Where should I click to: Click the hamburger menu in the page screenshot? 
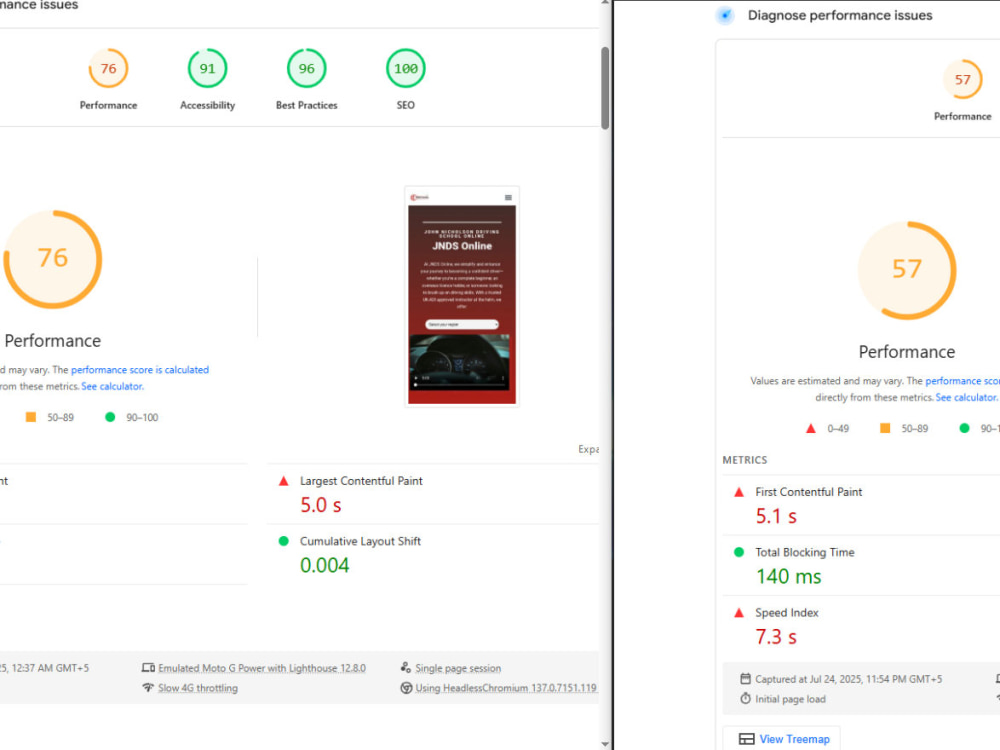[x=508, y=197]
